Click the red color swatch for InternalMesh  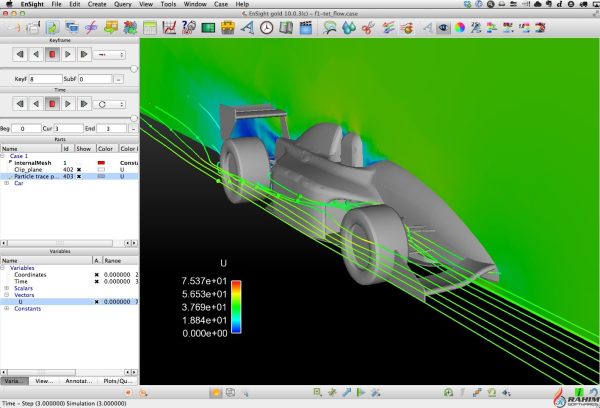point(102,162)
